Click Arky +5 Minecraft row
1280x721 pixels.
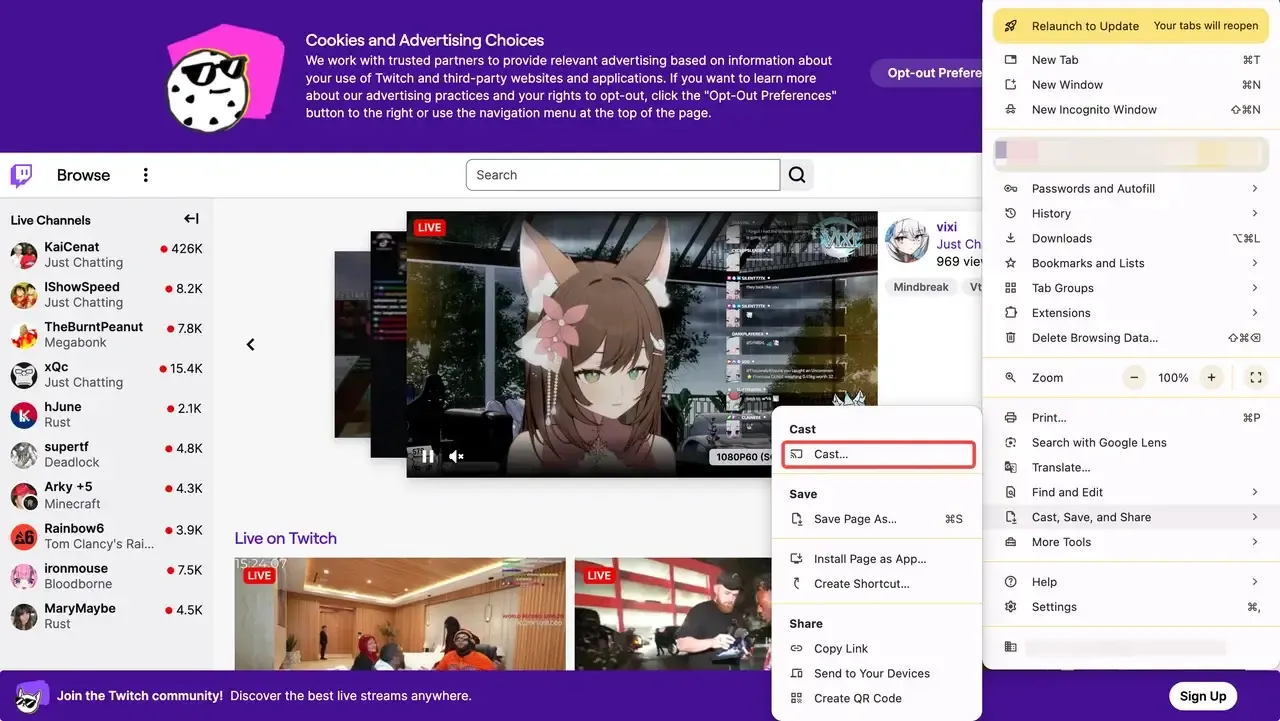click(x=107, y=495)
